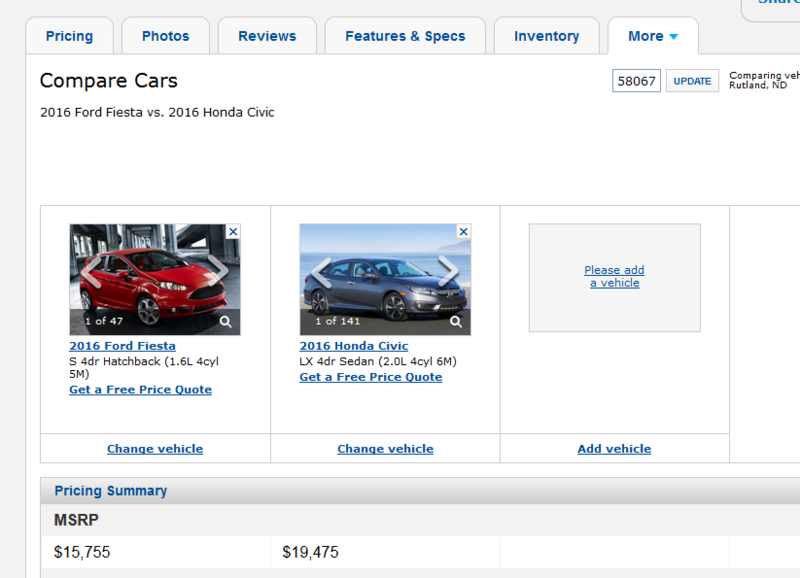Screen dimensions: 800x578
Task: Go to the Reviews tab
Action: (x=267, y=36)
